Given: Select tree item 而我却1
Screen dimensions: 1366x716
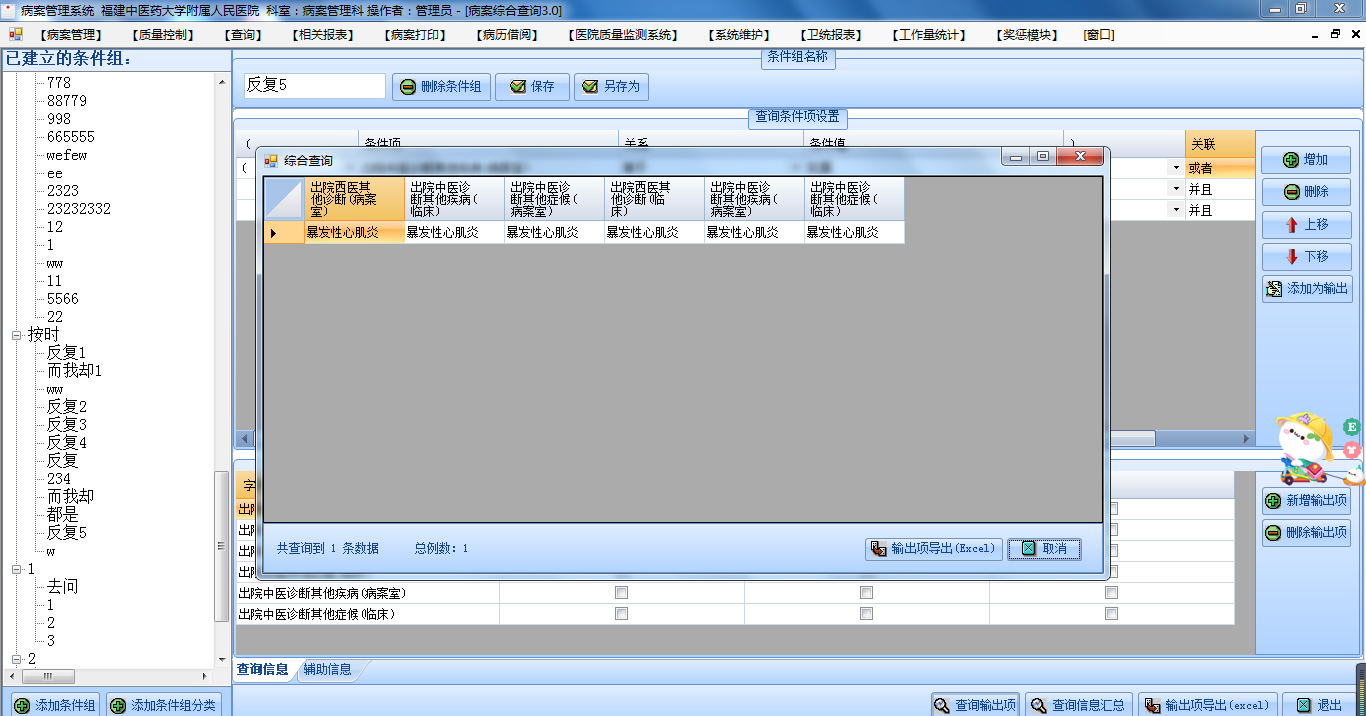Looking at the screenshot, I should (75, 371).
